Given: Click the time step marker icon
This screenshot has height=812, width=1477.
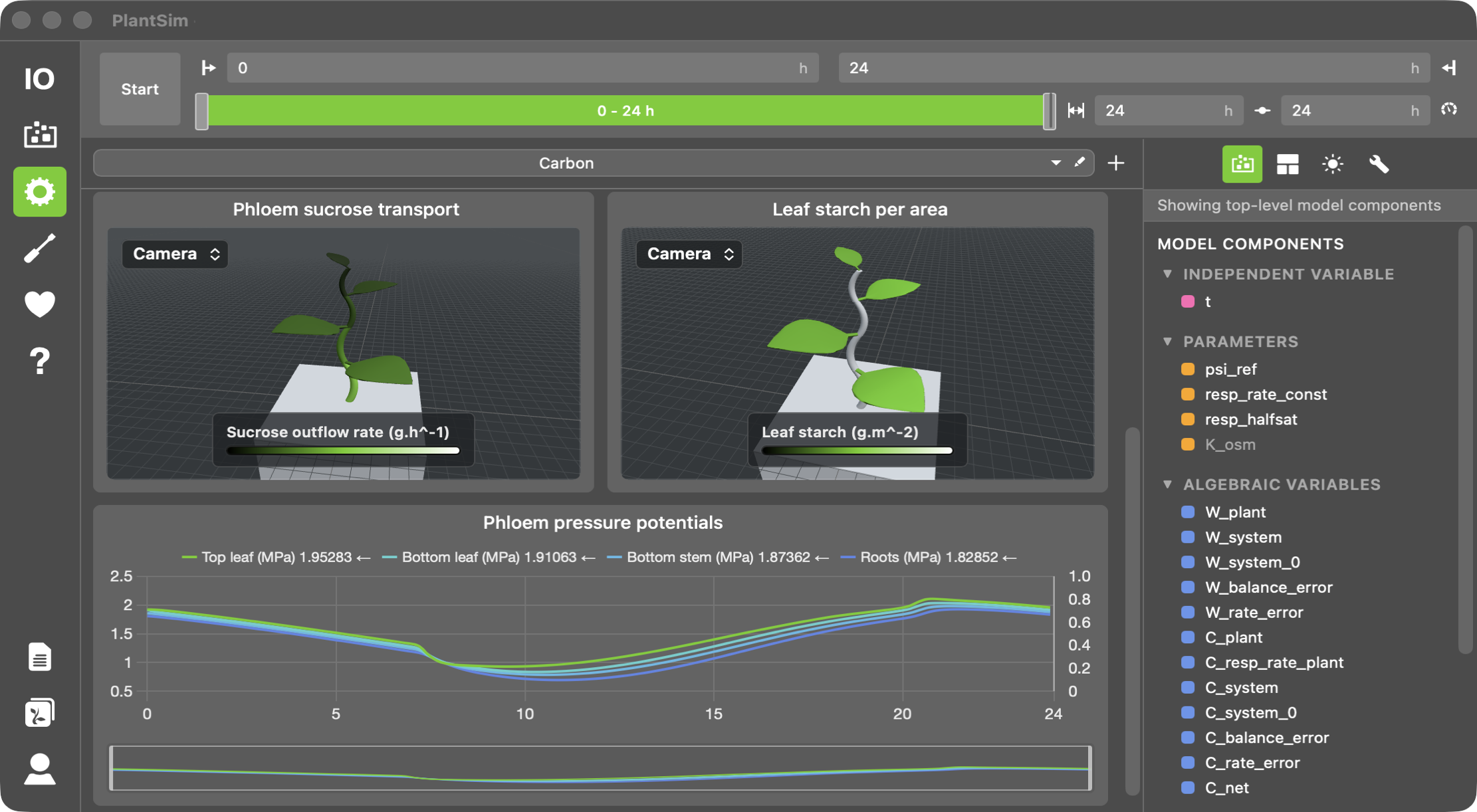Looking at the screenshot, I should click(x=1262, y=110).
